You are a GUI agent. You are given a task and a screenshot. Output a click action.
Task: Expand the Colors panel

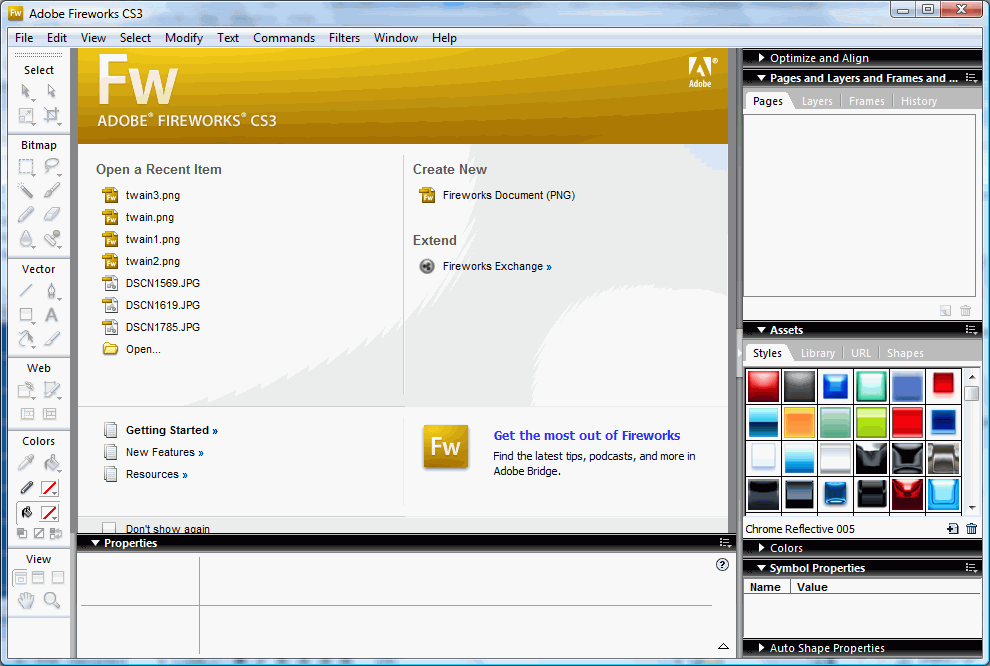[x=760, y=547]
